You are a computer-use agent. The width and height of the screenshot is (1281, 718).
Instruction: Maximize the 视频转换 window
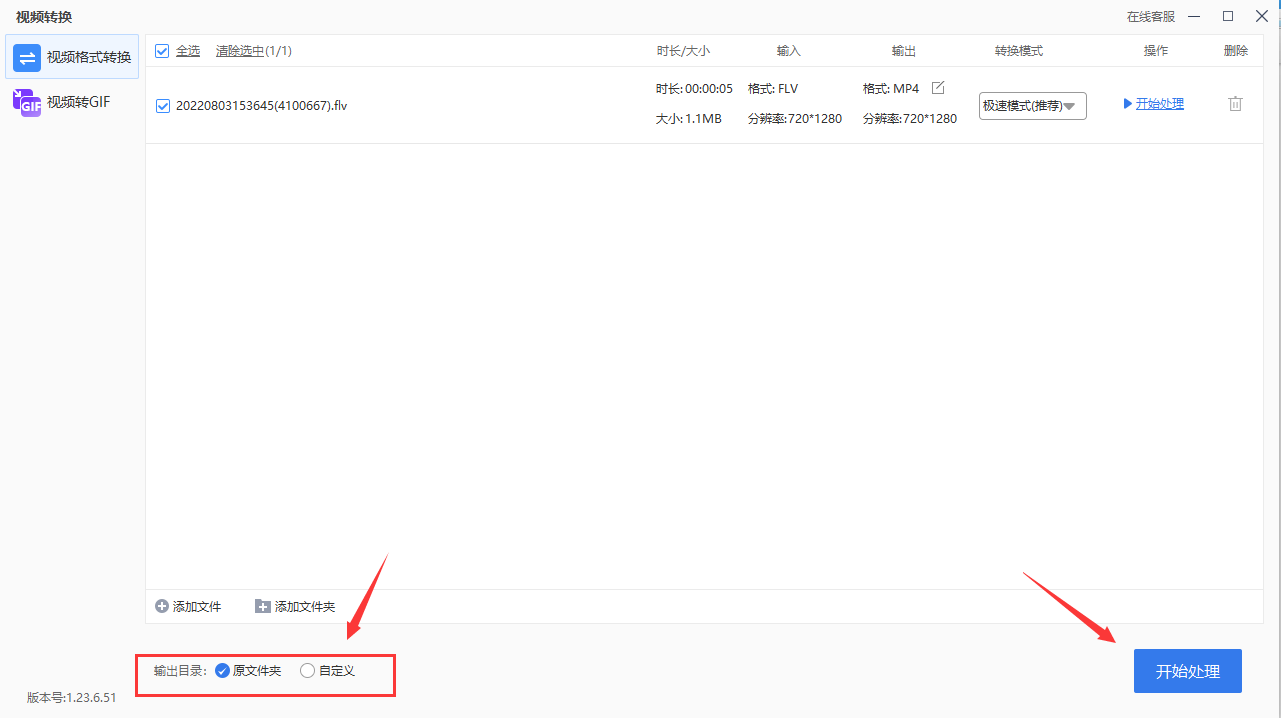[1228, 16]
